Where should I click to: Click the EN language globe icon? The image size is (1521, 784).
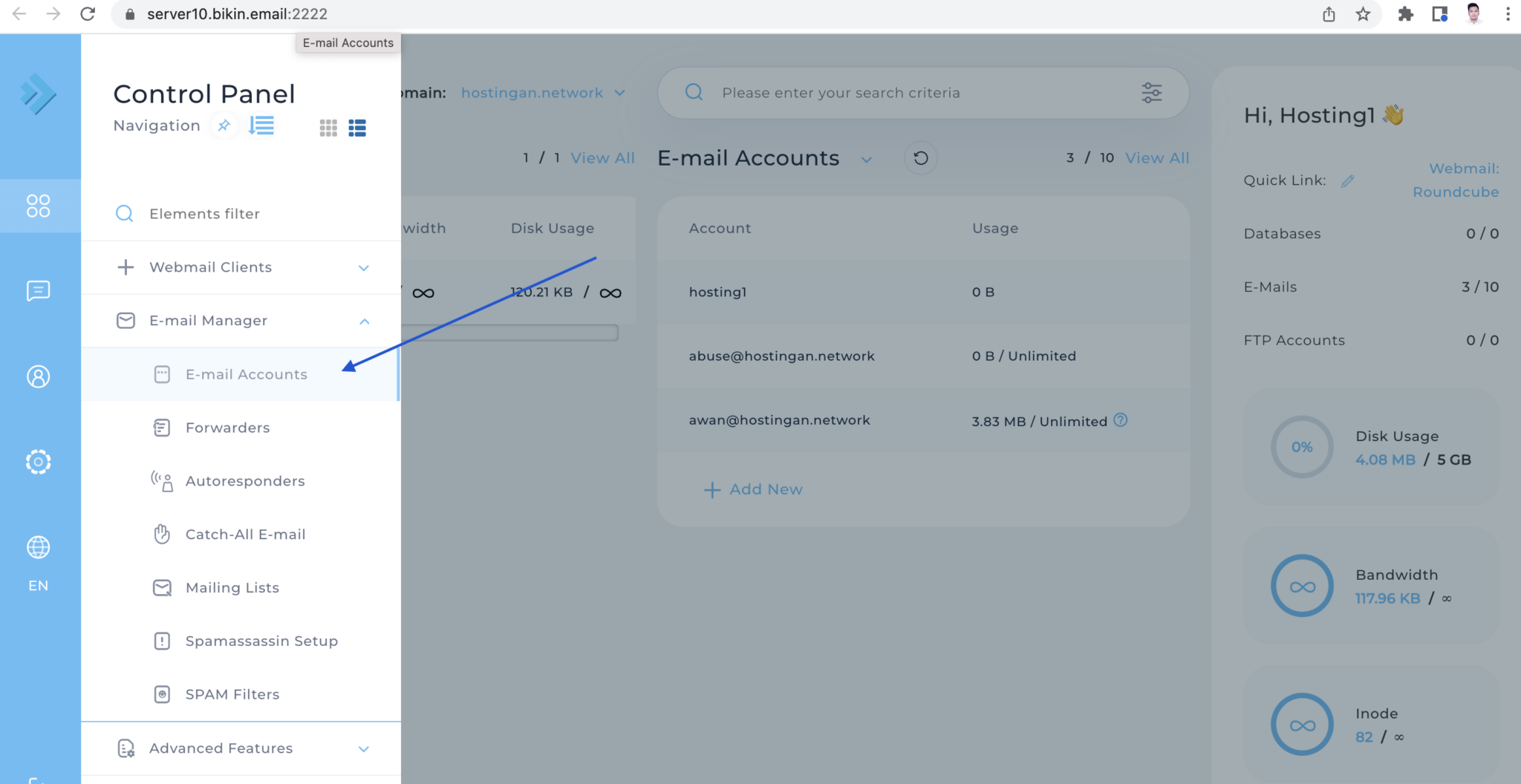[x=38, y=547]
